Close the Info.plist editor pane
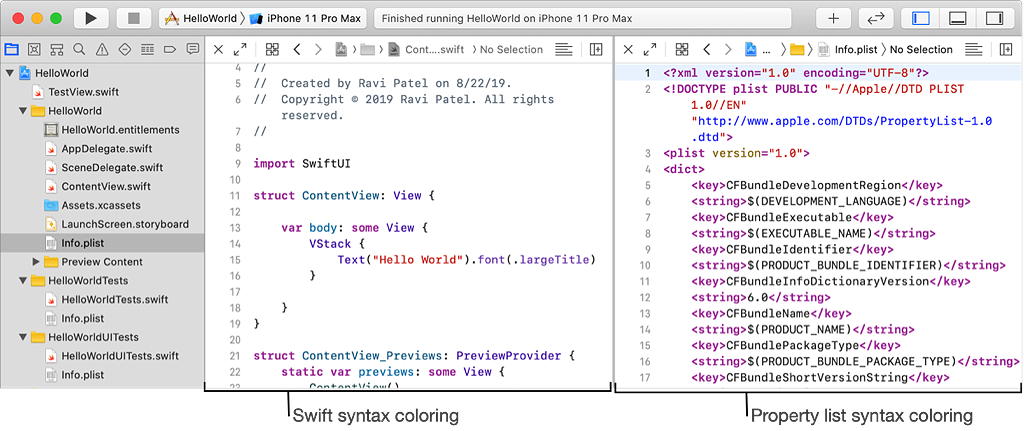 pyautogui.click(x=628, y=49)
